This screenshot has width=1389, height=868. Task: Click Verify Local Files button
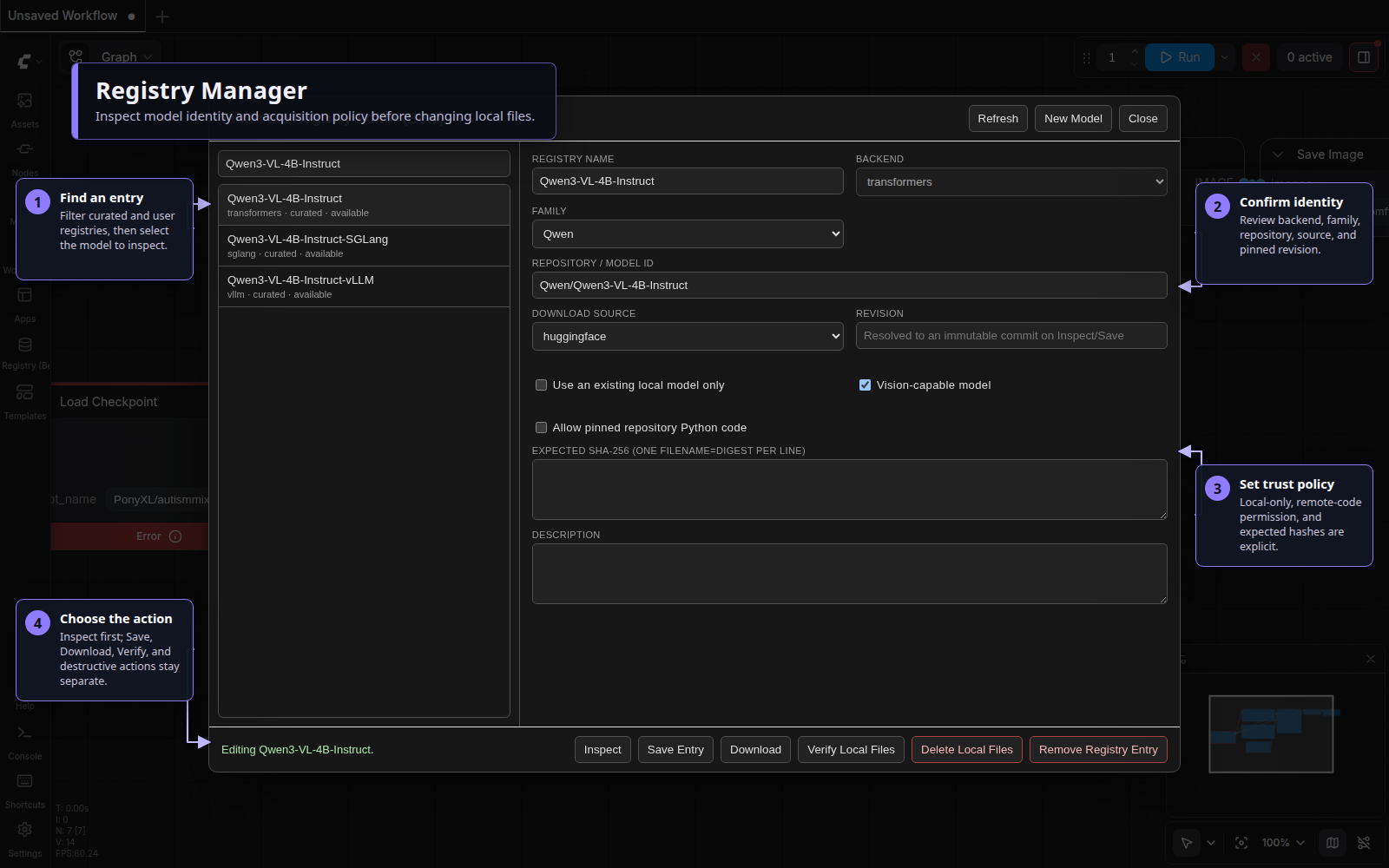tap(851, 750)
